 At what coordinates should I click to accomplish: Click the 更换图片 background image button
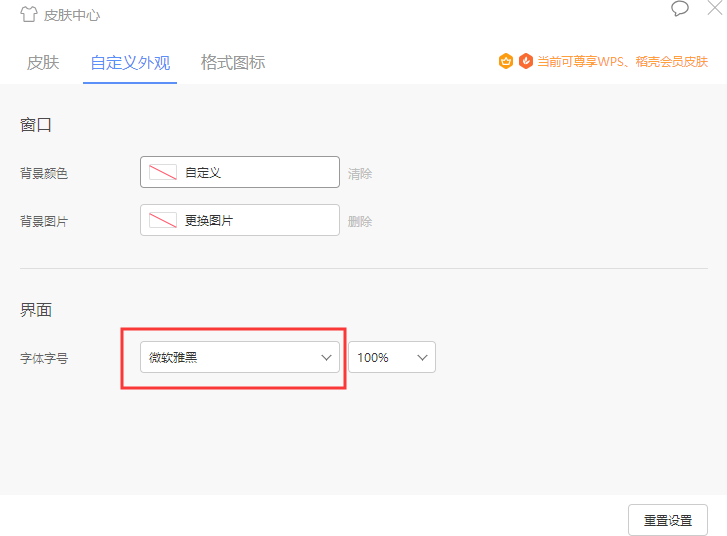coord(240,220)
